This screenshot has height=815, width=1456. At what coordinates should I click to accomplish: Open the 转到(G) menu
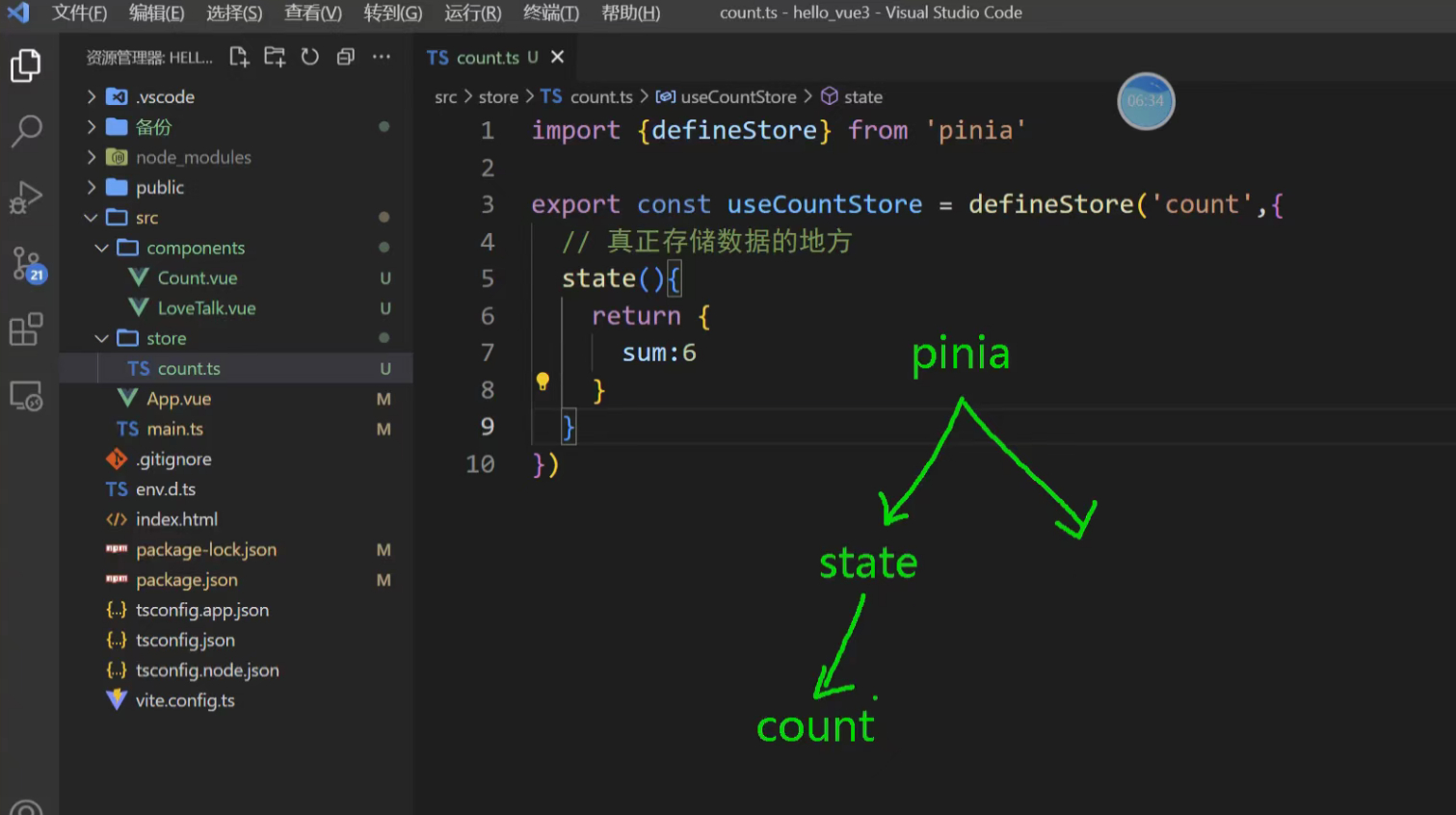click(393, 13)
